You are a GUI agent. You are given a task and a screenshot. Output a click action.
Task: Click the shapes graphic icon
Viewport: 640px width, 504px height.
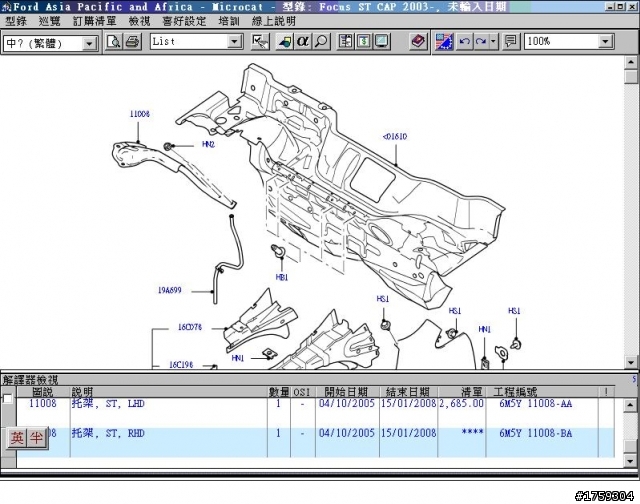pos(284,41)
